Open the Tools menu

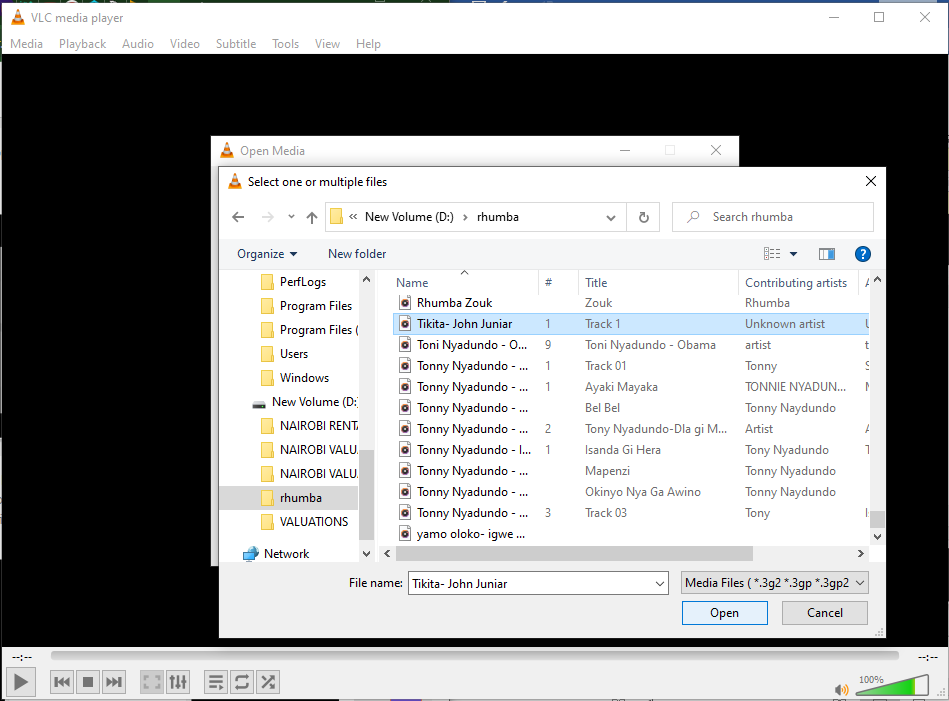(285, 44)
